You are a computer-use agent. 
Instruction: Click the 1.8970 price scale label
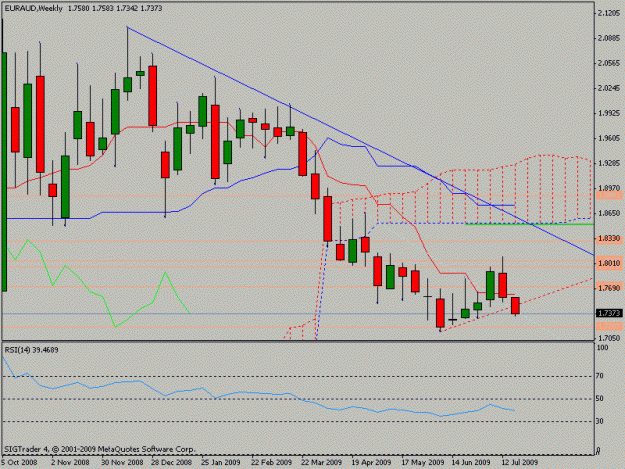(x=609, y=188)
